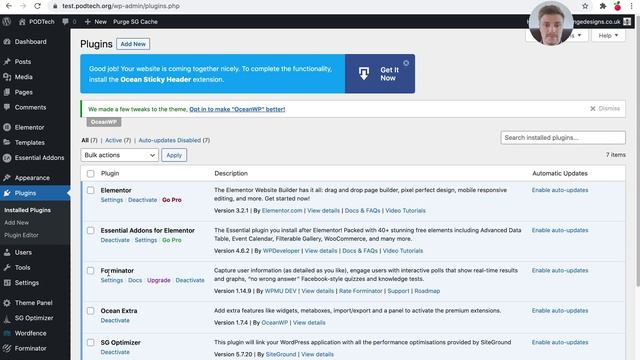
Task: Close the Ocean Sticky Header banner
Action: tap(406, 63)
